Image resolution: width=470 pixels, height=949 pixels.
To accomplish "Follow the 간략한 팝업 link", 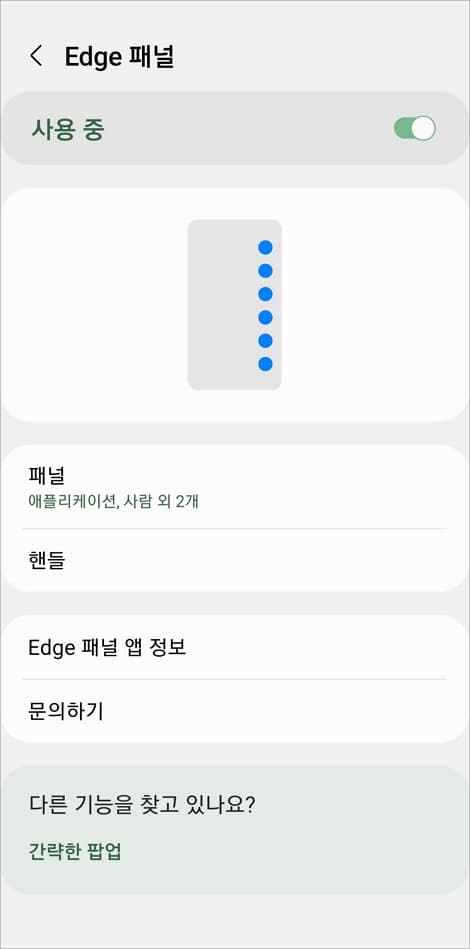I will coord(75,851).
